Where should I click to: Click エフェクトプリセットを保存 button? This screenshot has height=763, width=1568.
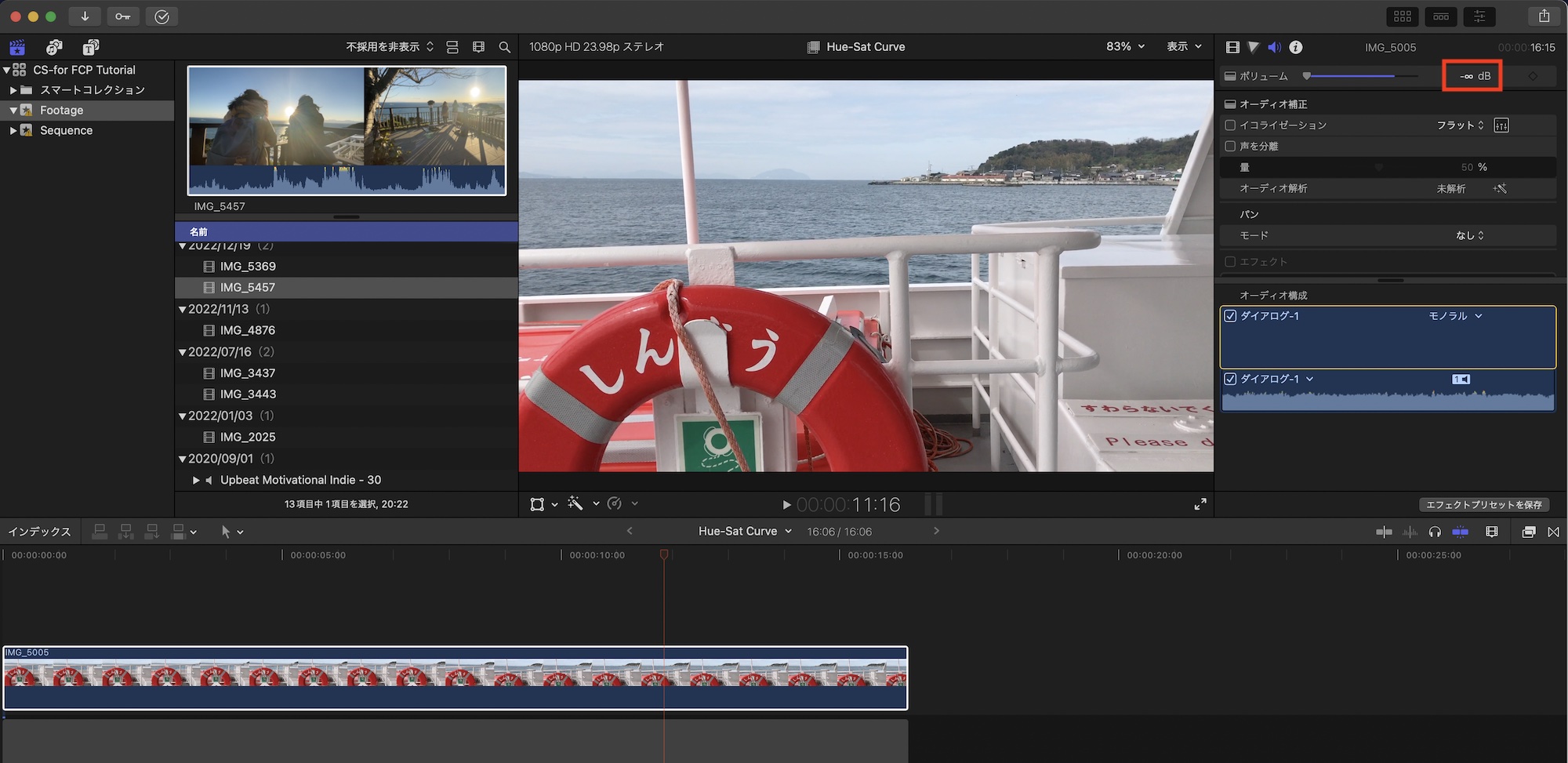coord(1483,505)
